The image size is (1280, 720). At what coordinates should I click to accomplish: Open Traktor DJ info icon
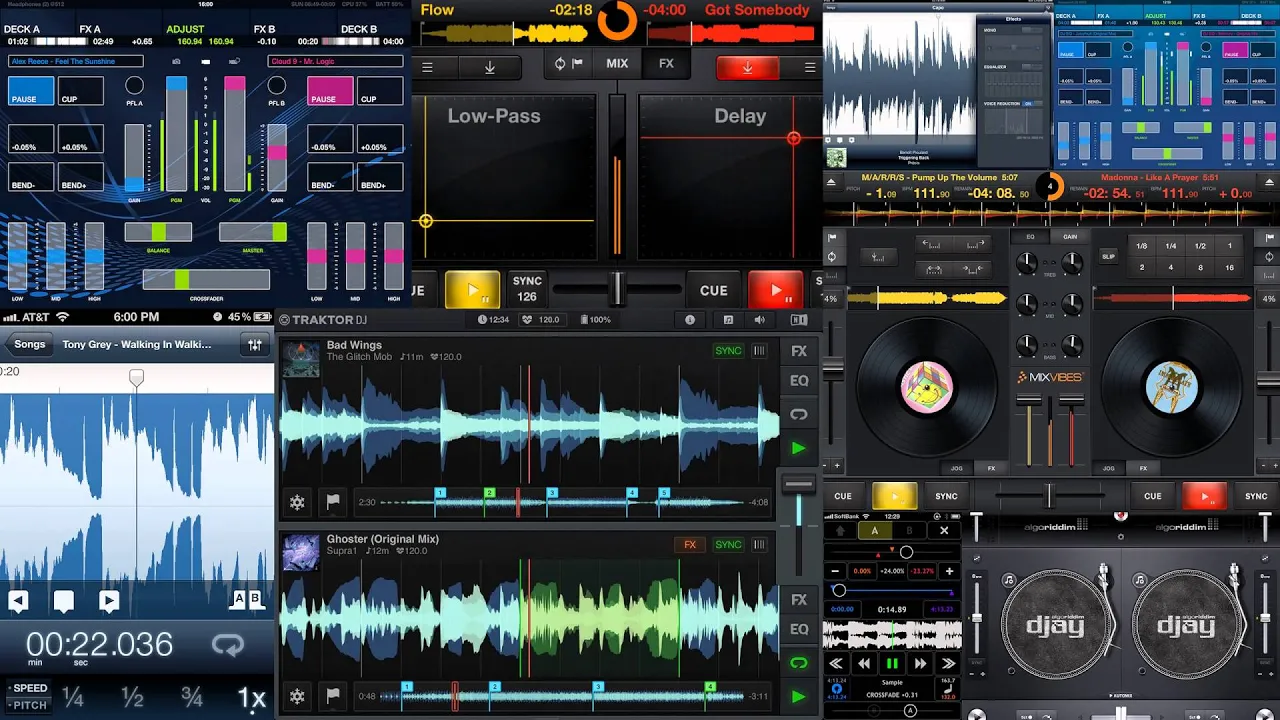(x=690, y=320)
